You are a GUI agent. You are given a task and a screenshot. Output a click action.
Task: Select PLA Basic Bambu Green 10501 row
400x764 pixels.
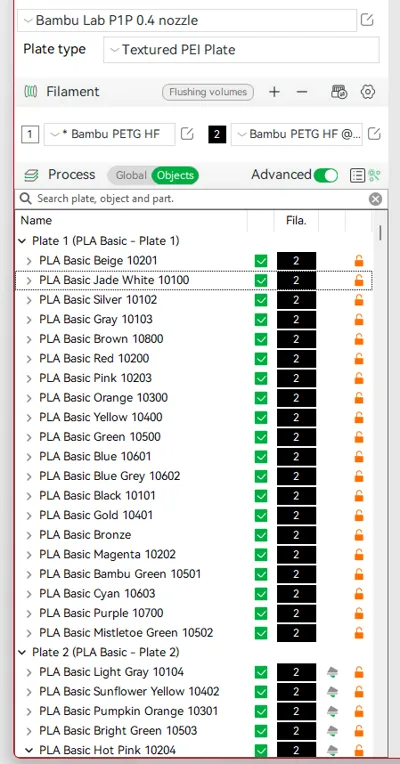point(194,574)
